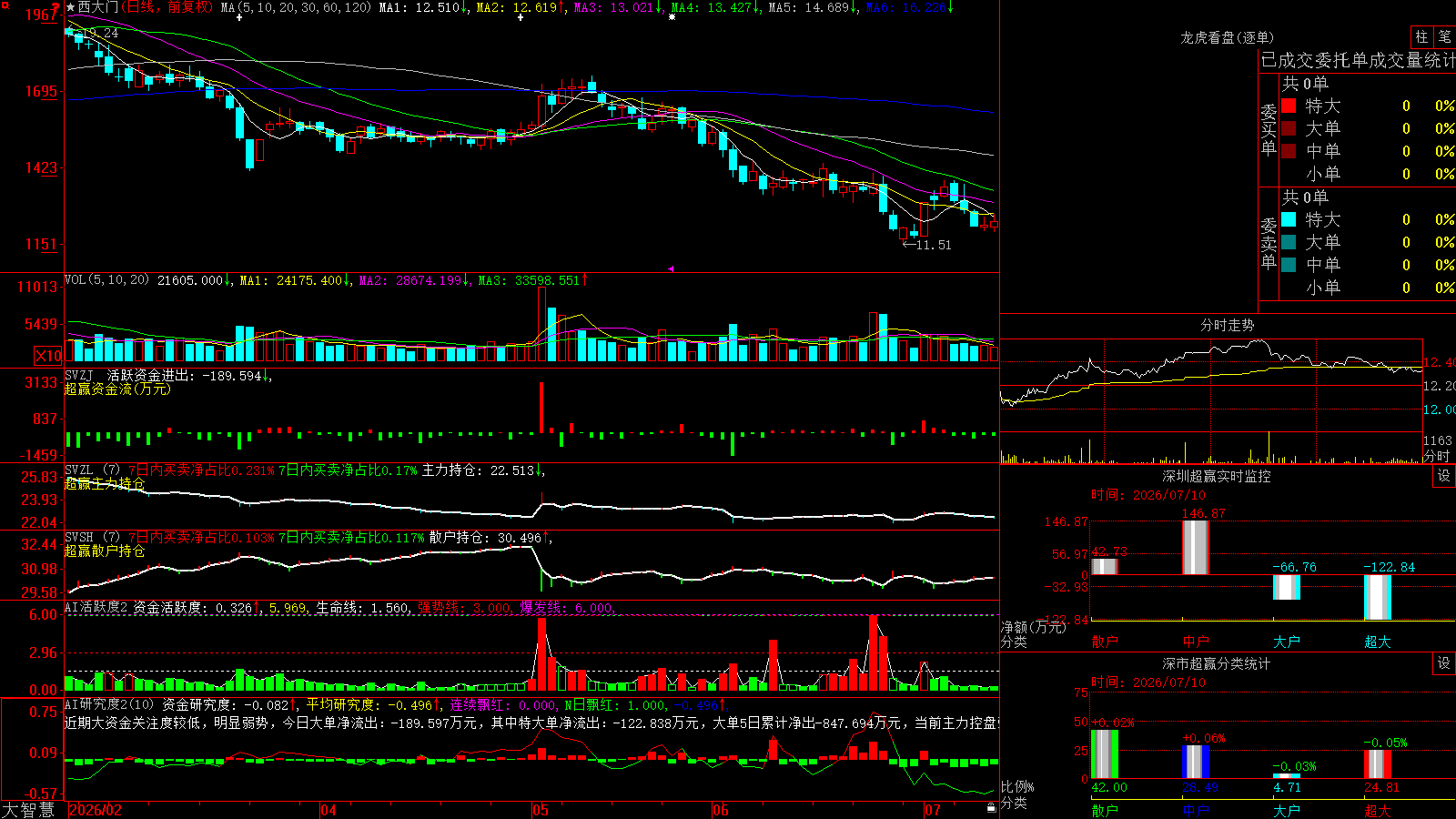This screenshot has width=1456, height=819.
Task: Click the green MA4: 13.427 value
Action: pos(716,7)
